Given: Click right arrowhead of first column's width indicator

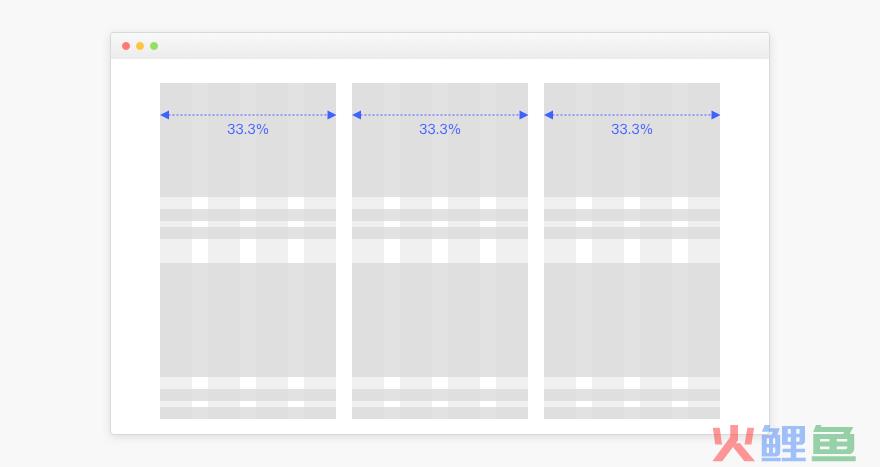Looking at the screenshot, I should point(332,115).
